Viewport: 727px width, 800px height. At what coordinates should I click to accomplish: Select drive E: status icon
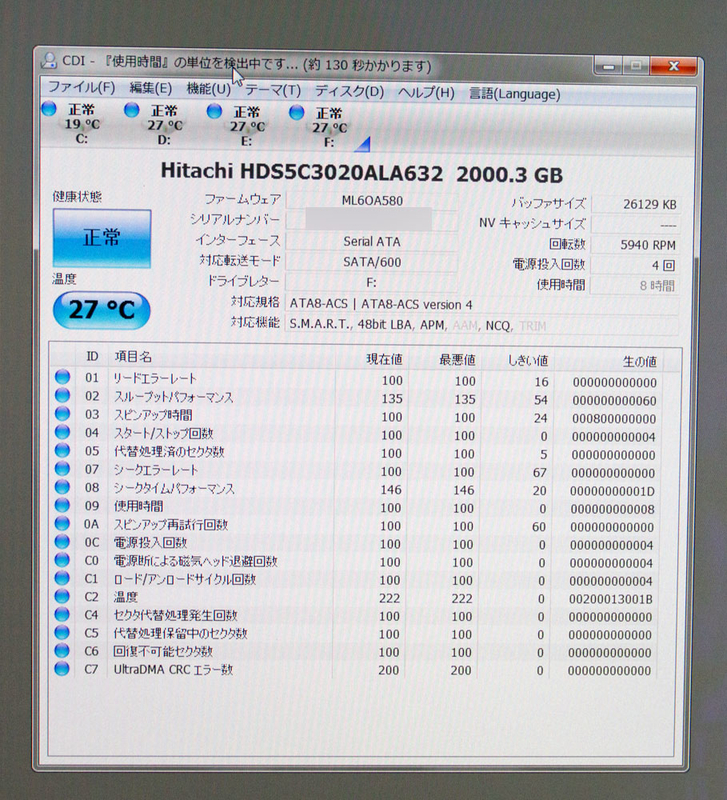coord(214,111)
